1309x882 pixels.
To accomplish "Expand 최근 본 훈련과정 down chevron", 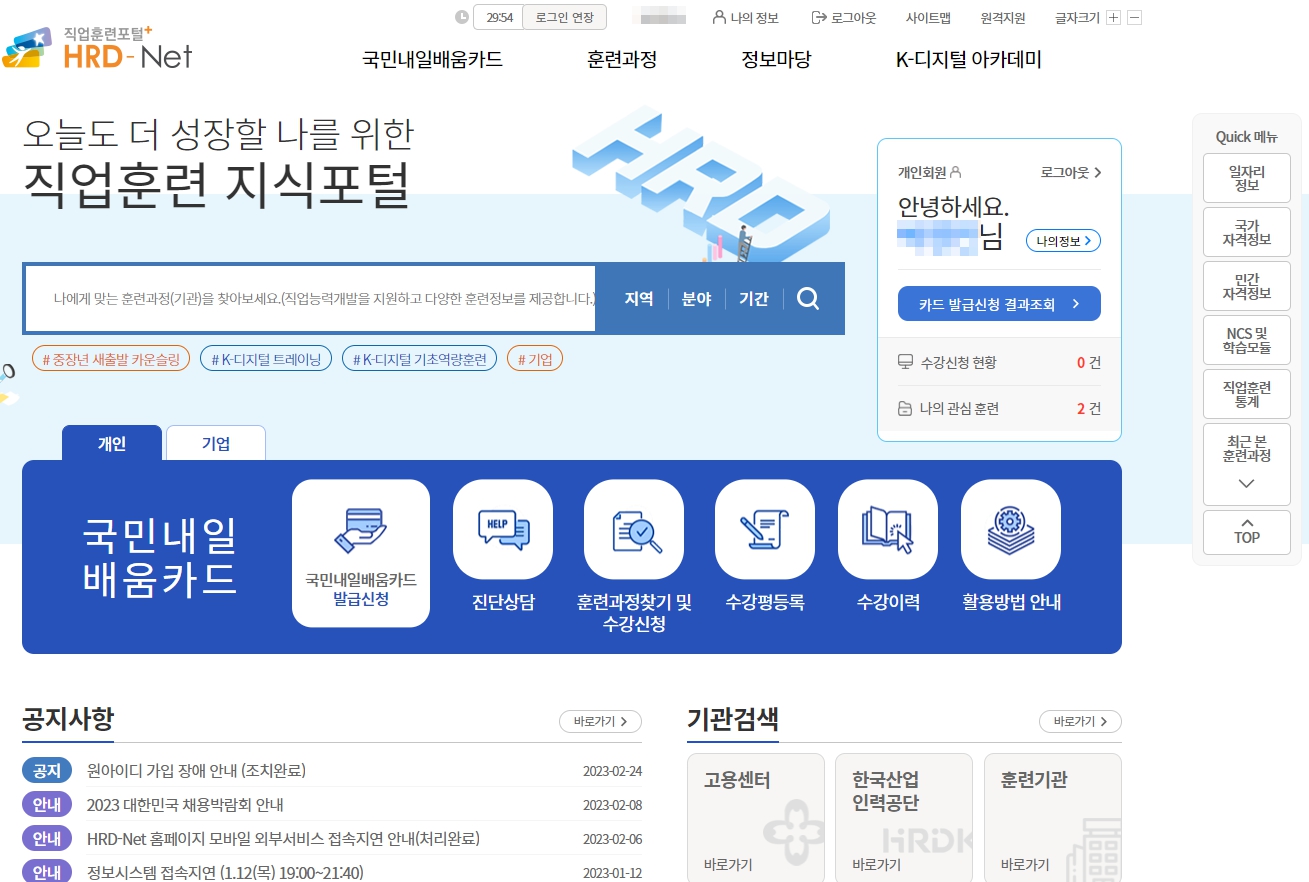I will point(1246,484).
